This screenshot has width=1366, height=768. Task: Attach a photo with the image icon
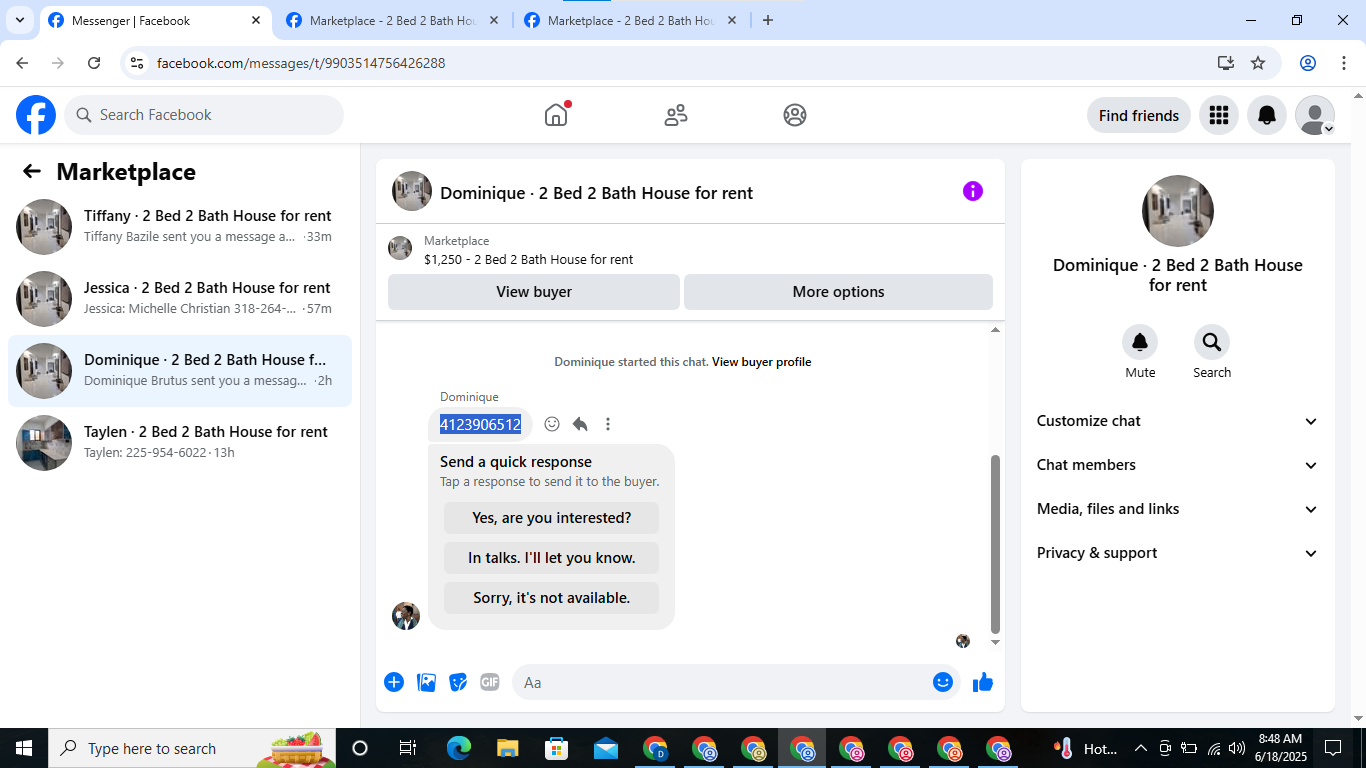click(426, 682)
